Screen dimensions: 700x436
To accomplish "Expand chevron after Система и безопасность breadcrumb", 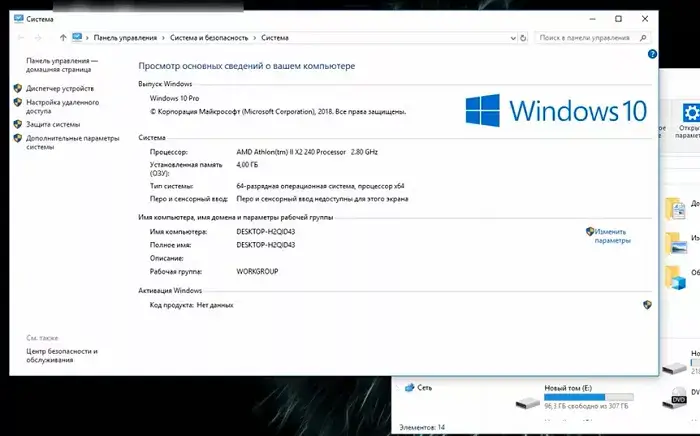I will pos(255,38).
